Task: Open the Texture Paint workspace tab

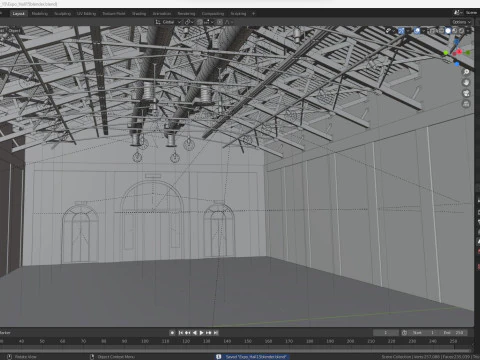Action: pyautogui.click(x=114, y=14)
